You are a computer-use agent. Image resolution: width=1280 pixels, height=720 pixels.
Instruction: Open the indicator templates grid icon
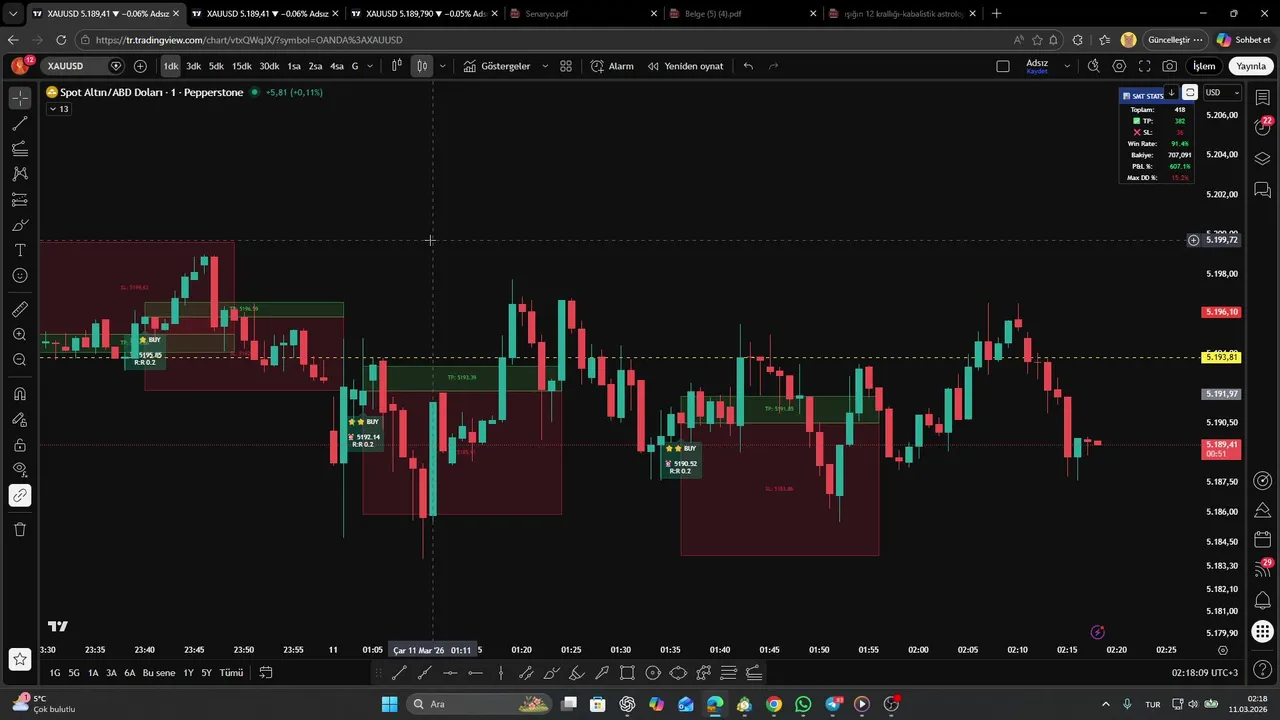(x=566, y=66)
